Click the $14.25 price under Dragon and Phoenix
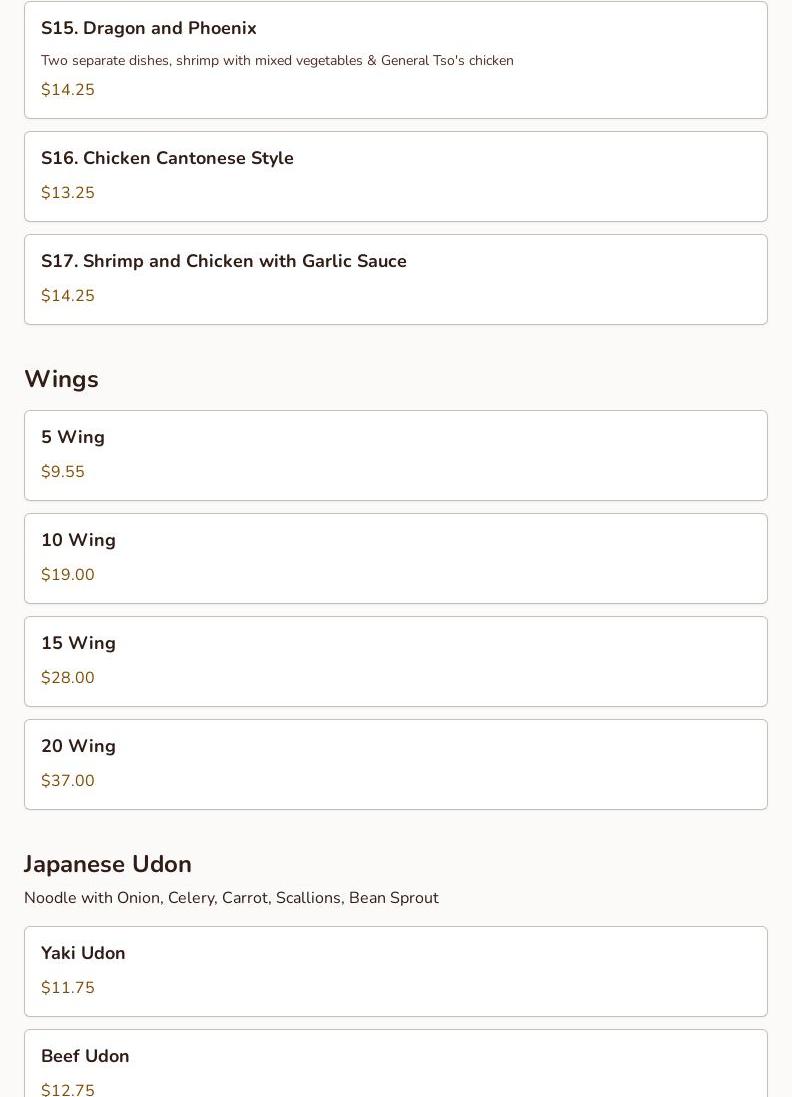792x1097 pixels. tap(68, 90)
